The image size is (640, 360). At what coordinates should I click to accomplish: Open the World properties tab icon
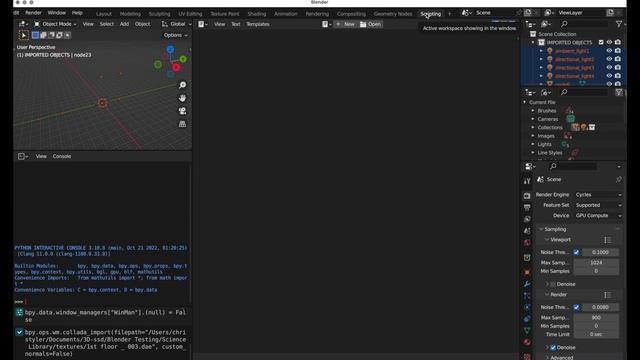527,243
